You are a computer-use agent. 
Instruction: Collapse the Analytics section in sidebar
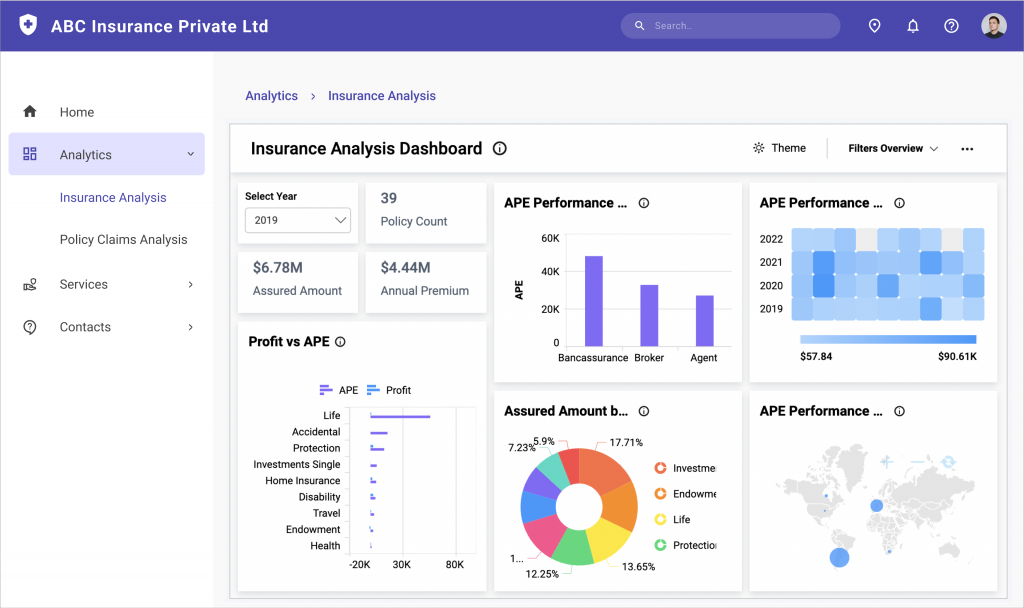click(190, 154)
